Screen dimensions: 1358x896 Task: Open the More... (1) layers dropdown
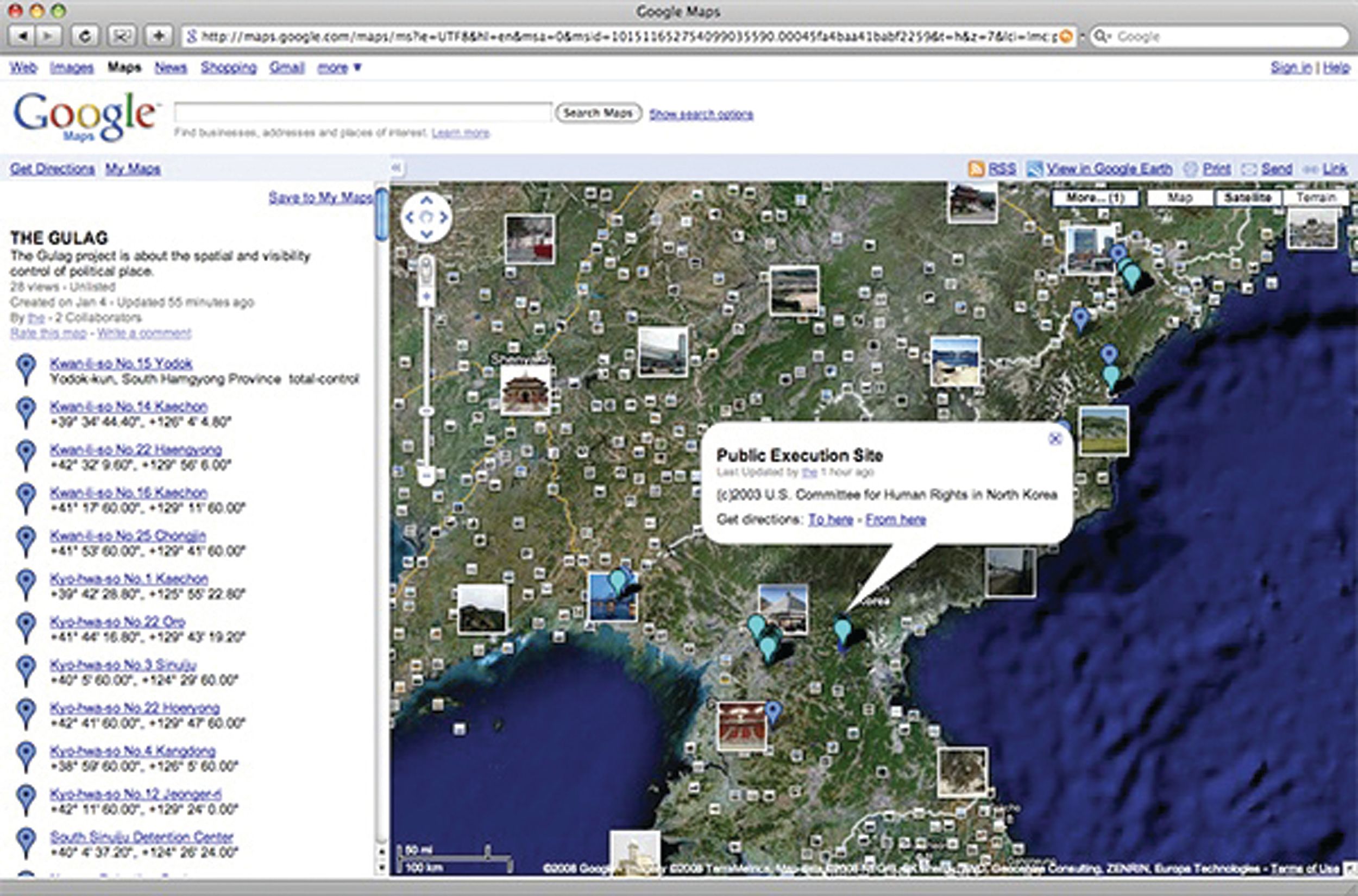coord(1095,198)
